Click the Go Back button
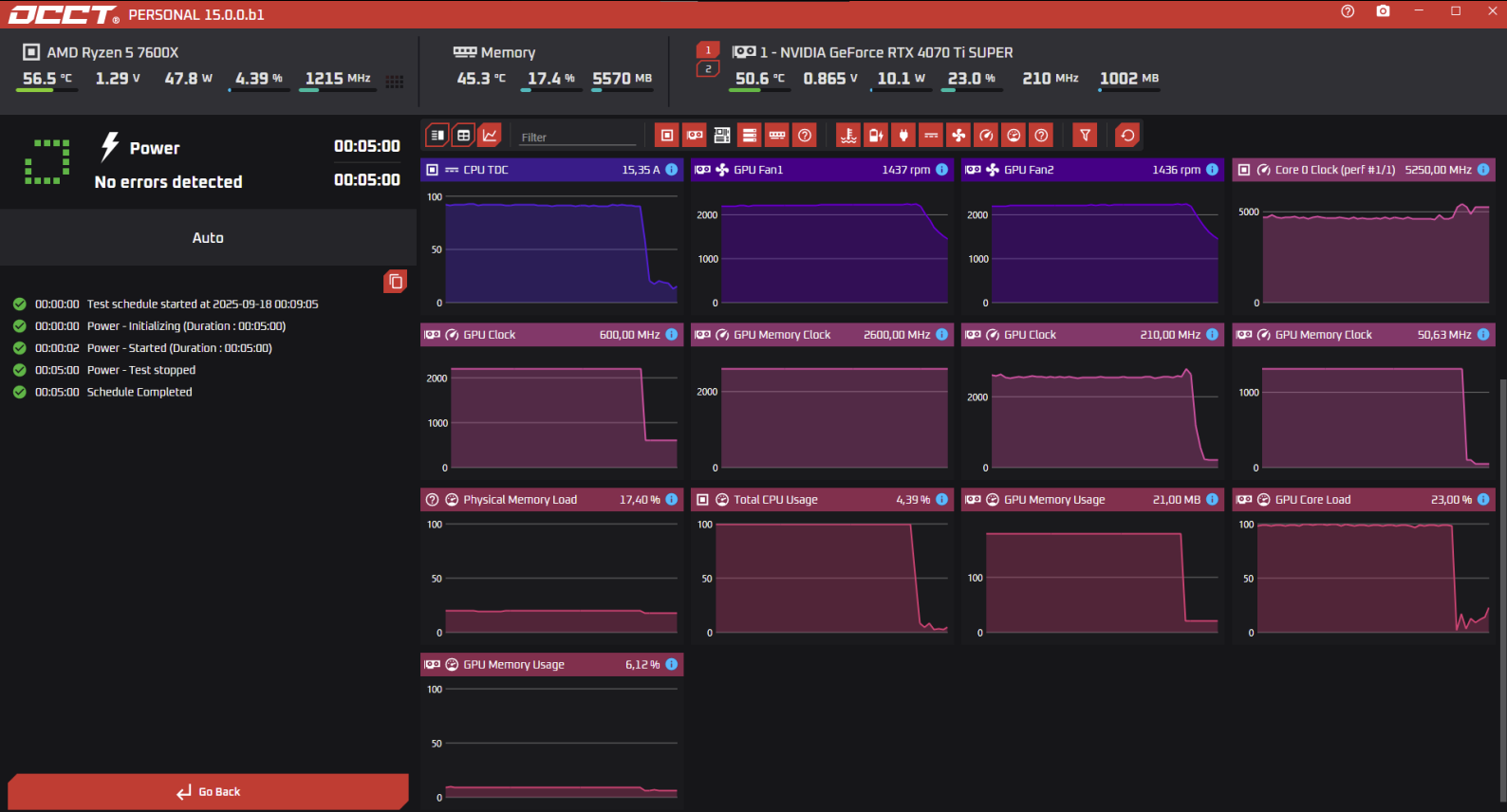1507x812 pixels. click(x=208, y=791)
